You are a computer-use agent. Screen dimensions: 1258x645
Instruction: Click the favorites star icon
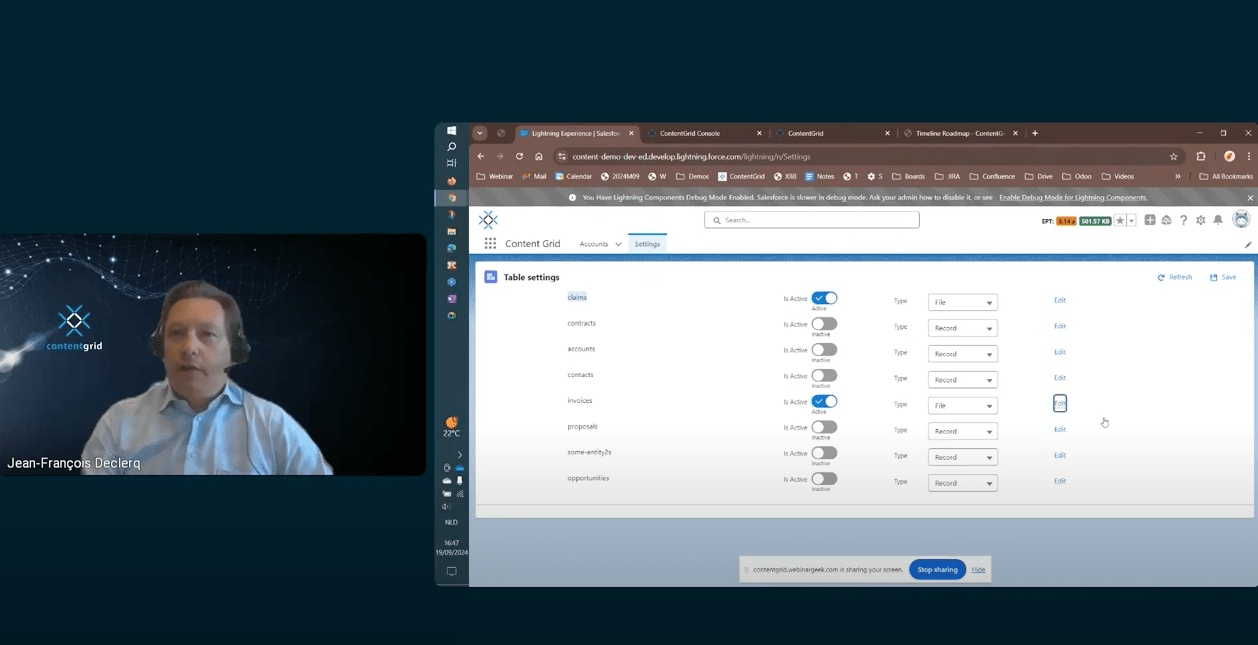[1120, 220]
